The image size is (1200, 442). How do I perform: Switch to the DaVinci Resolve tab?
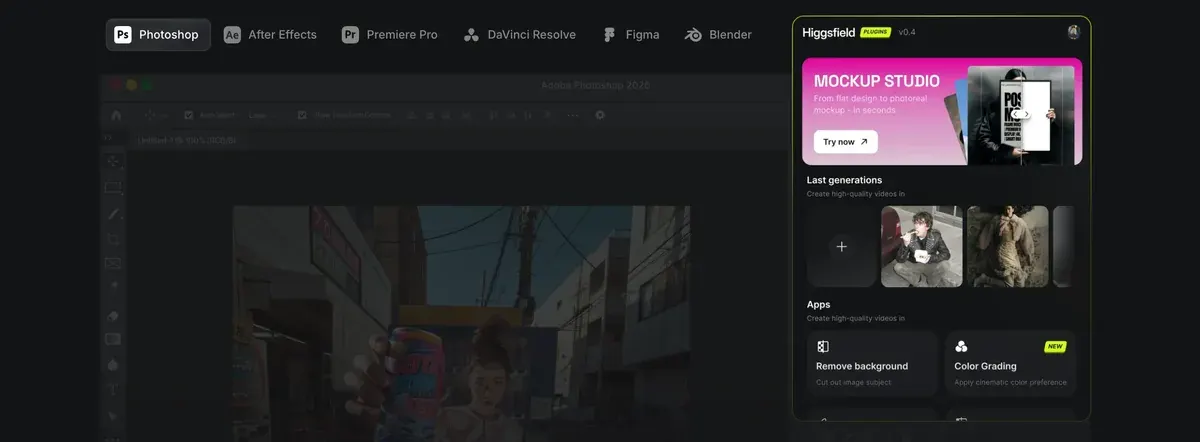519,34
